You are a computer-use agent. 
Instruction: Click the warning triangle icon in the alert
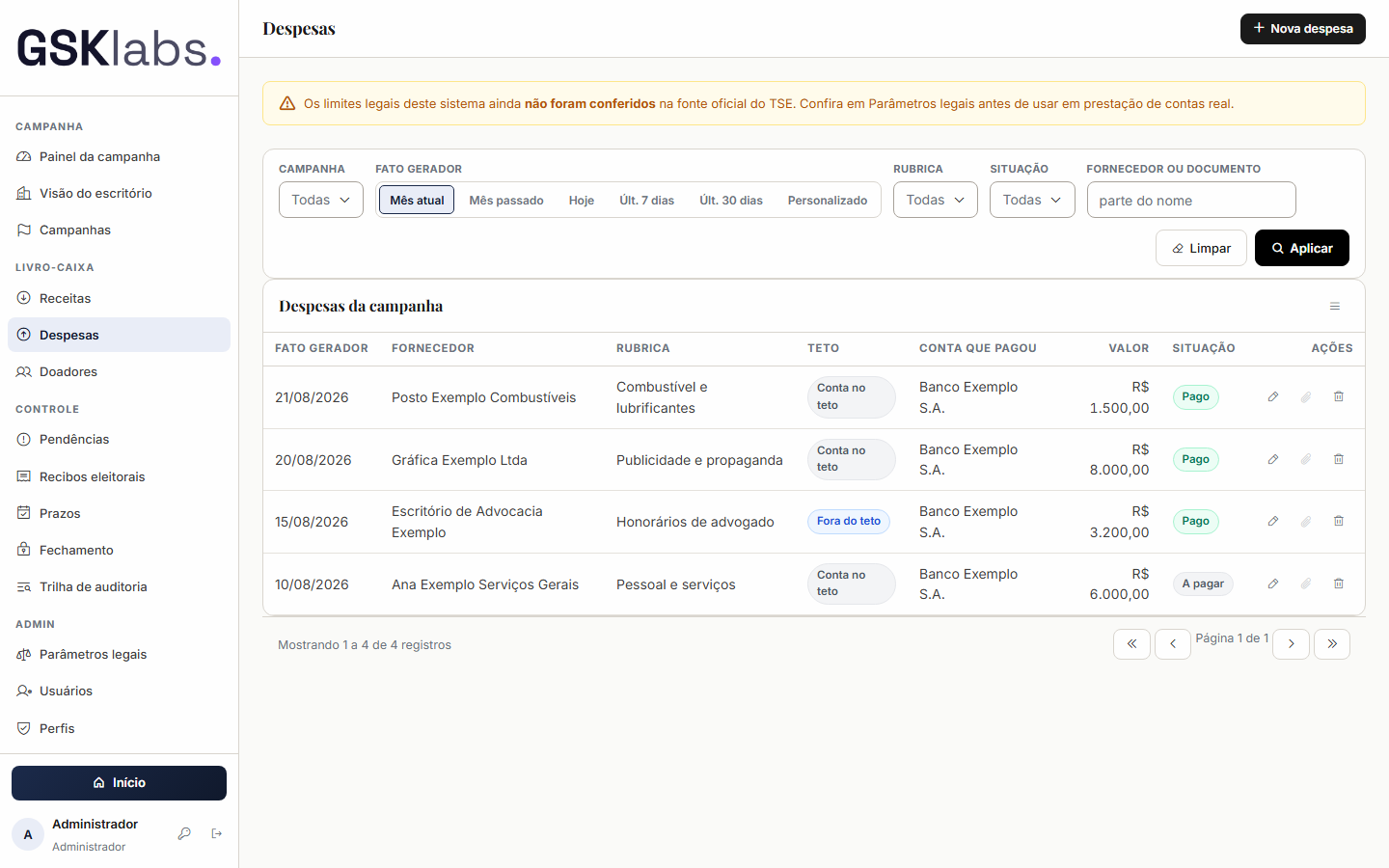[x=287, y=103]
